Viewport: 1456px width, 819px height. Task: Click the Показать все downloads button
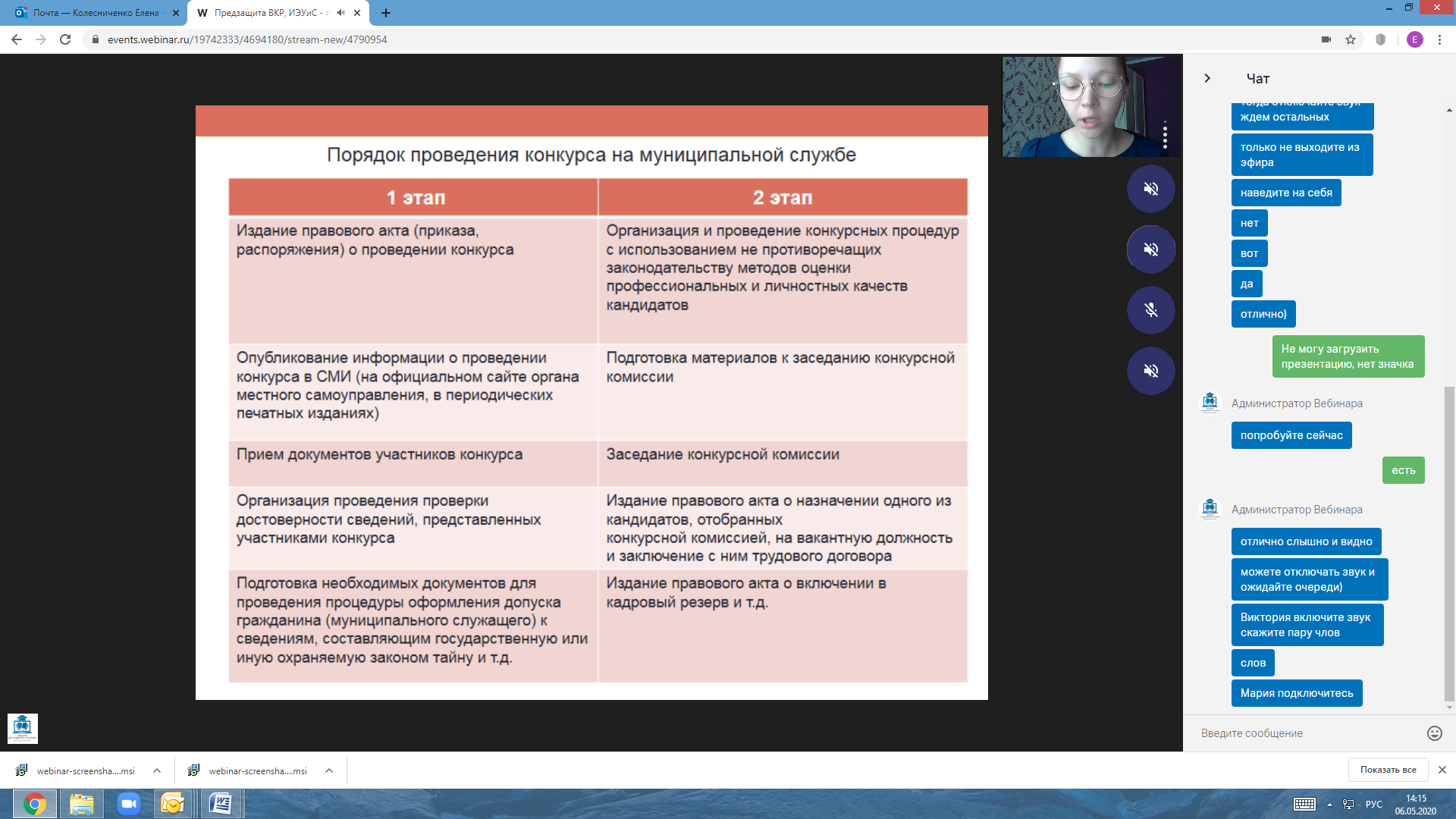[x=1388, y=770]
